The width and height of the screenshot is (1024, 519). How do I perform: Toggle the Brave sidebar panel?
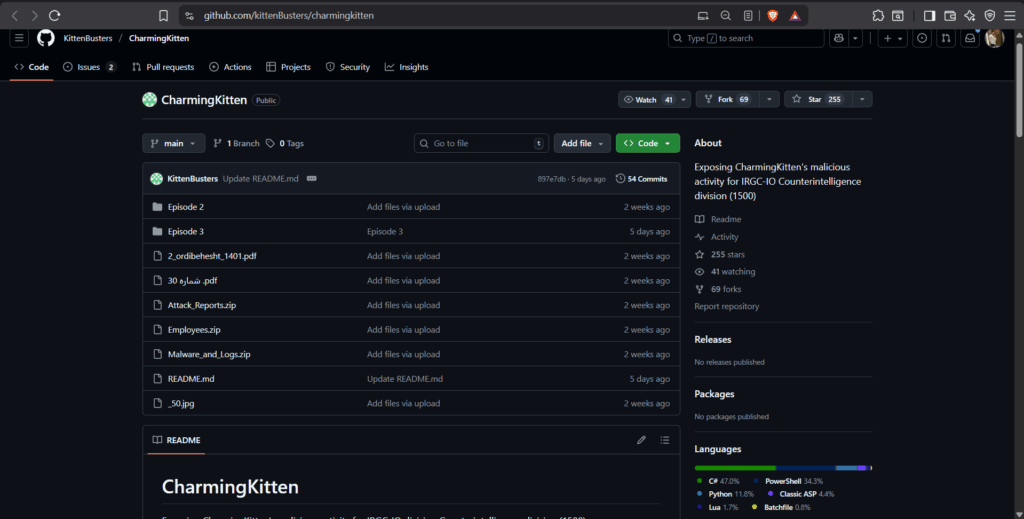coord(929,16)
